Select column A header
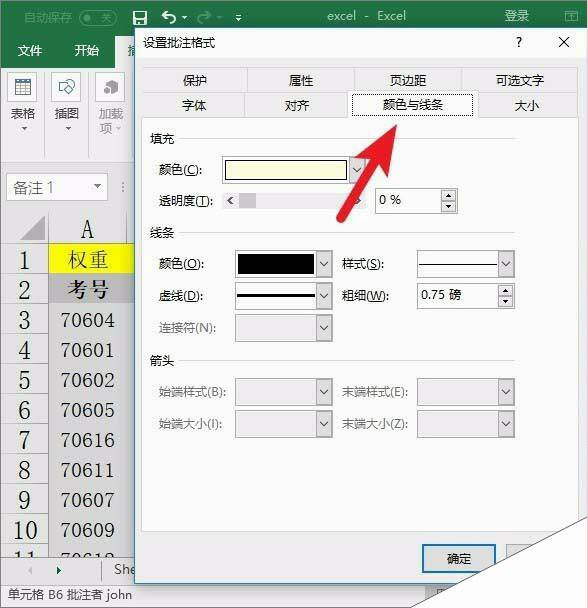Screen dimensions: 587x608 point(88,229)
